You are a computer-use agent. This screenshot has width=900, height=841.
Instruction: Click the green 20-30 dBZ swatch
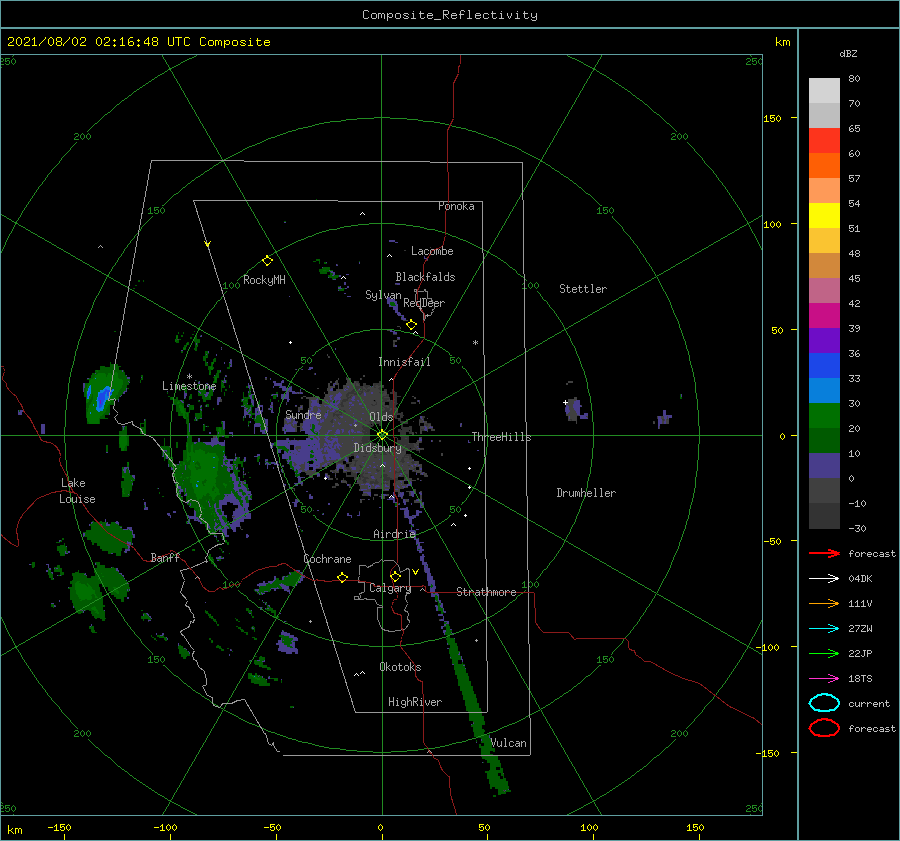click(x=824, y=416)
